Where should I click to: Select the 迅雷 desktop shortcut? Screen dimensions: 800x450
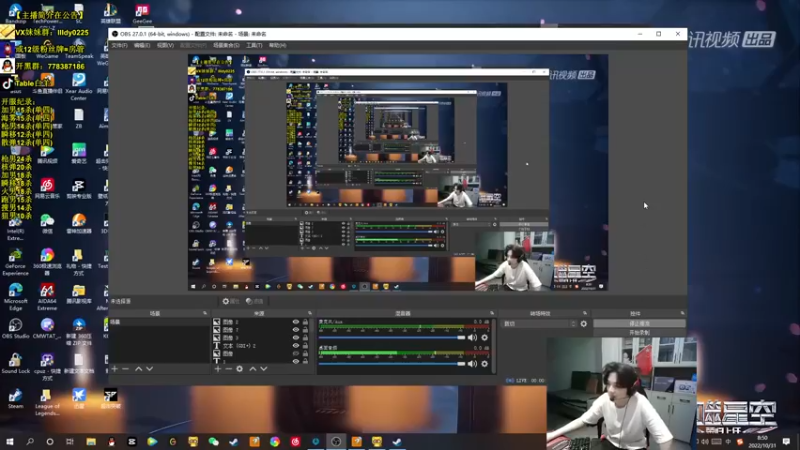coord(79,398)
